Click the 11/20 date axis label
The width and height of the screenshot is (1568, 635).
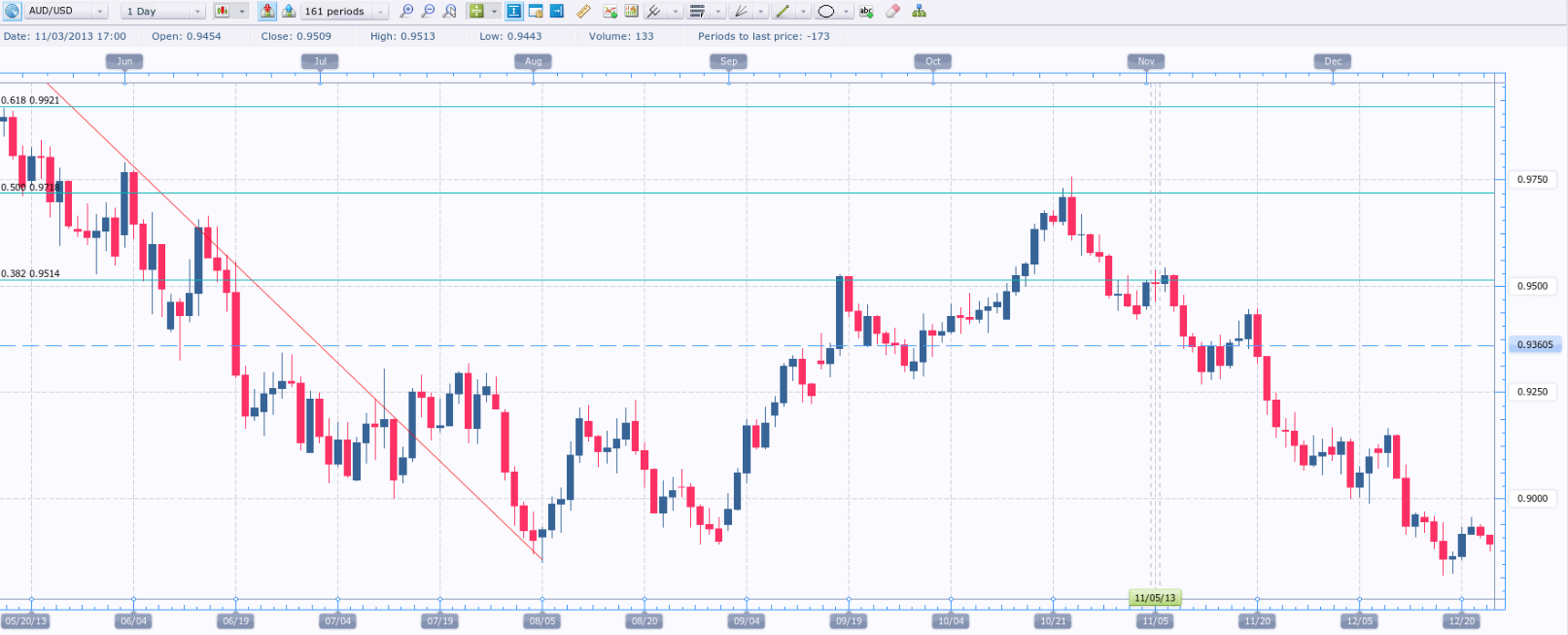(x=1257, y=620)
